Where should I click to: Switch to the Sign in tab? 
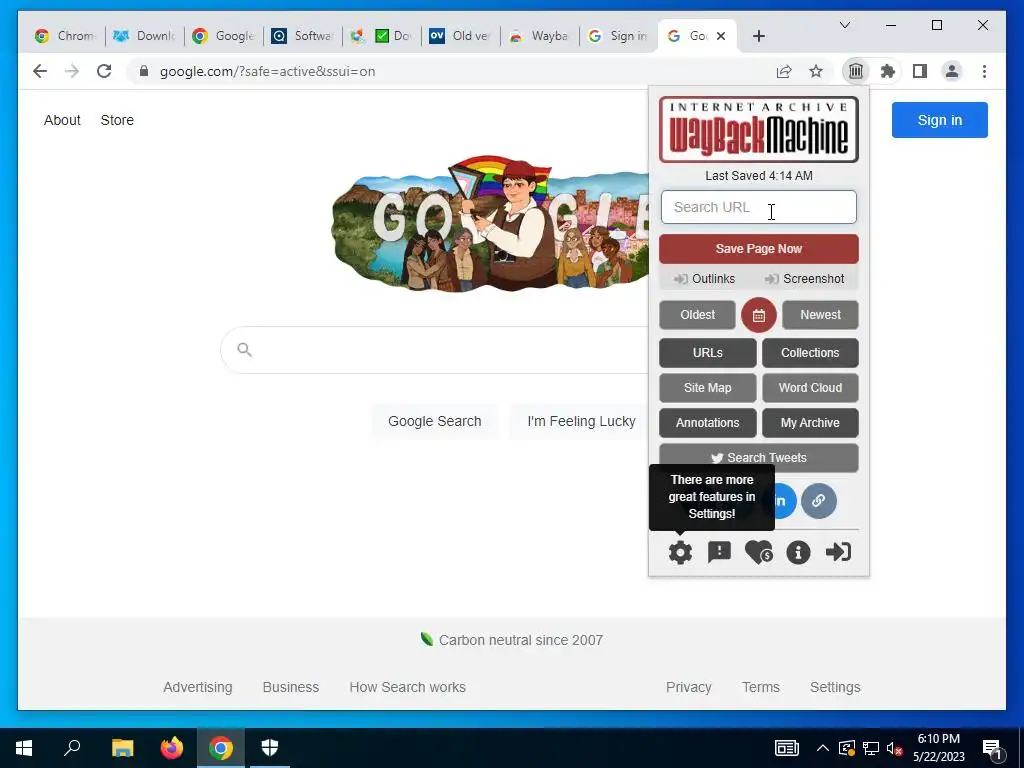coord(618,36)
